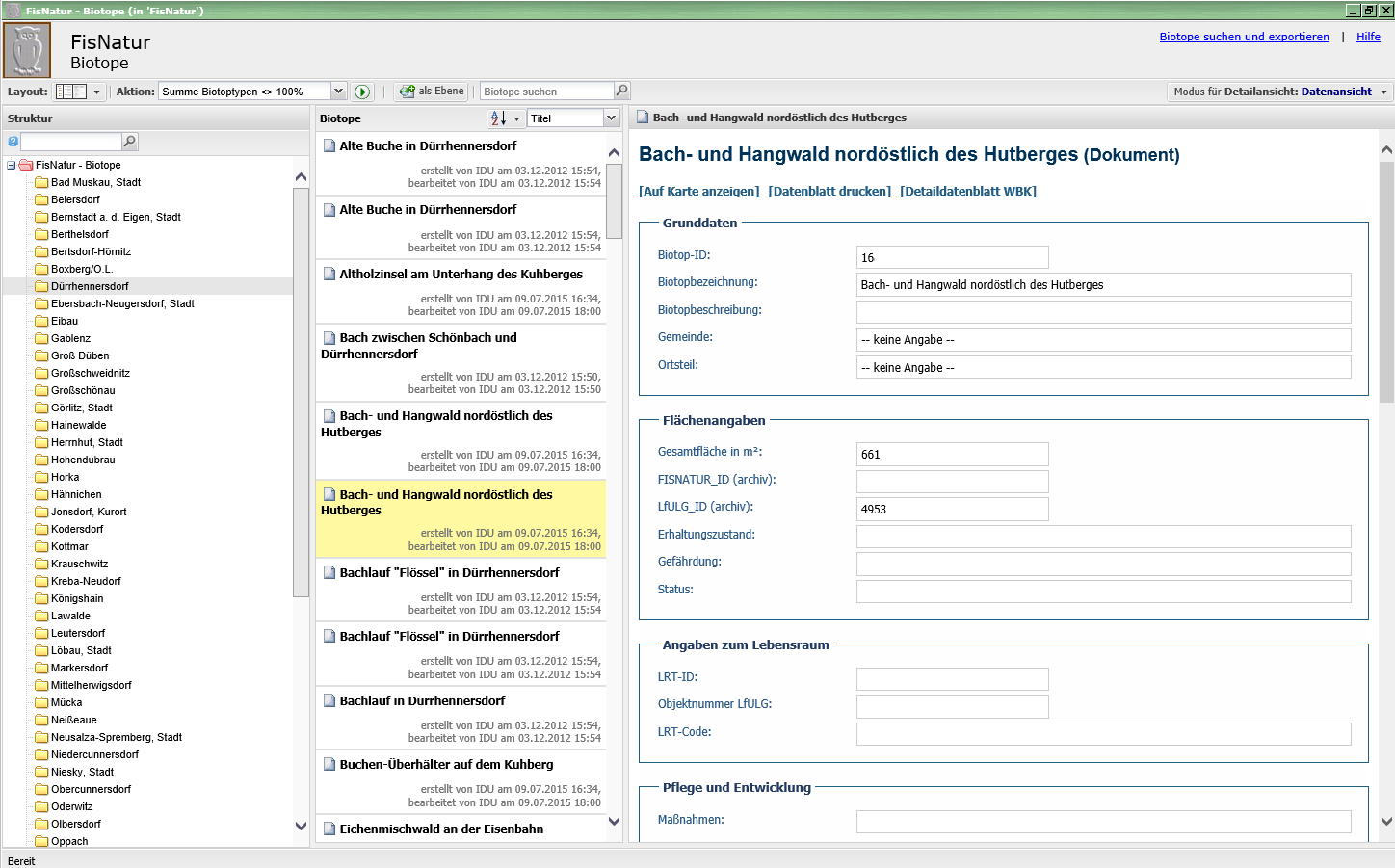Click into the 'Biotope suchen' field

point(546,91)
